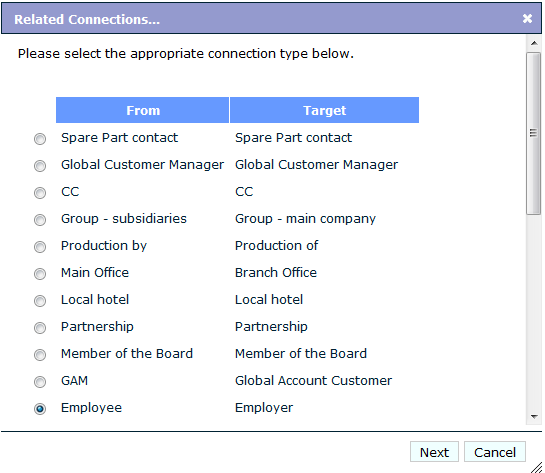Click the Next button

(x=434, y=452)
